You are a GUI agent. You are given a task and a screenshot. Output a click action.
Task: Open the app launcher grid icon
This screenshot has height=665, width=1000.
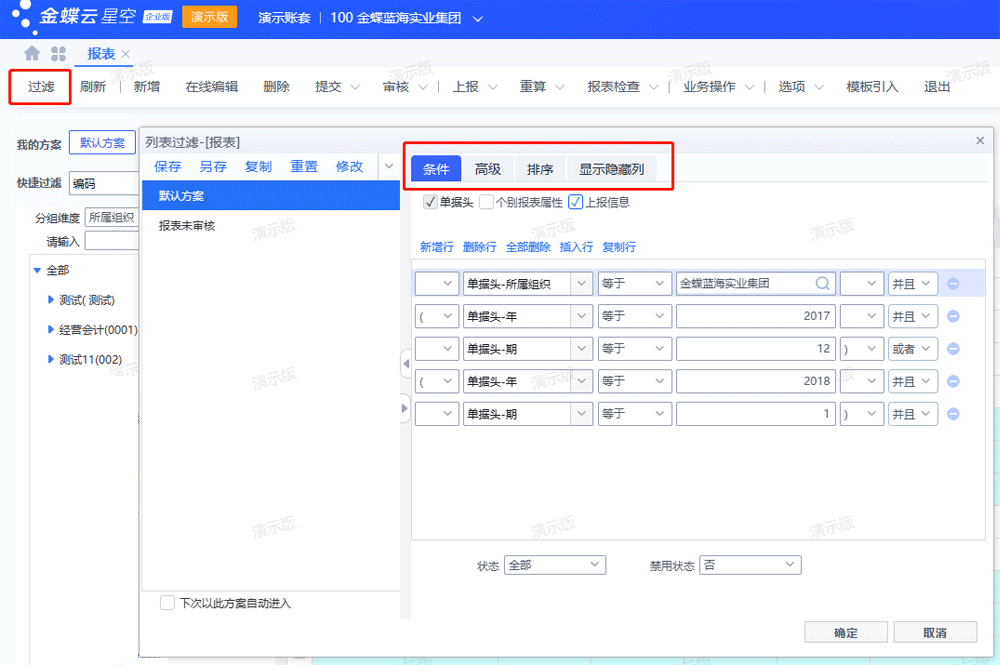click(58, 53)
